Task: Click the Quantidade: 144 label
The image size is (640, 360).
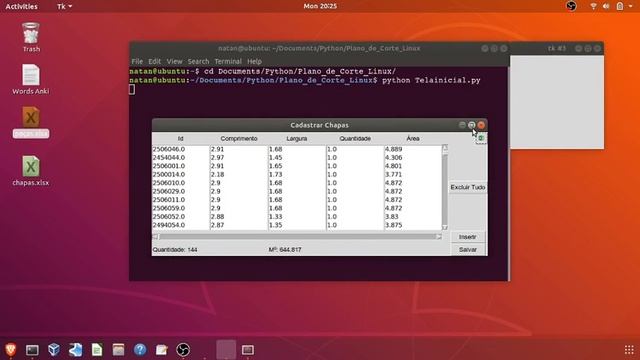Action: [175, 249]
